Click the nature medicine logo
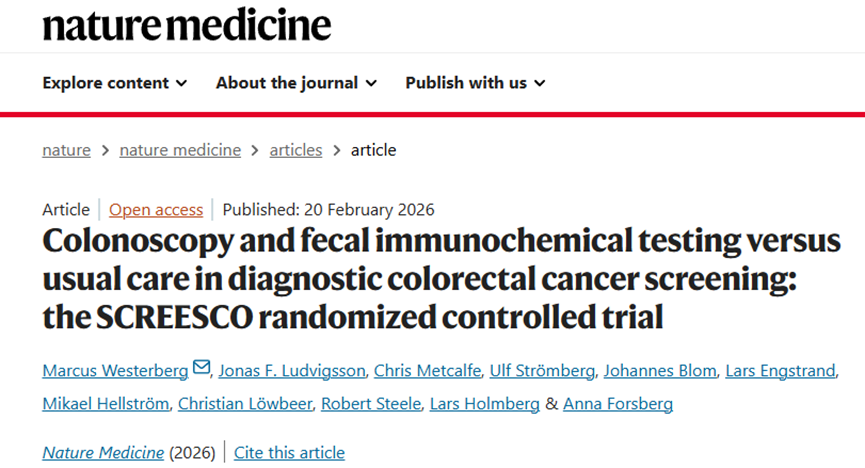 click(x=187, y=24)
